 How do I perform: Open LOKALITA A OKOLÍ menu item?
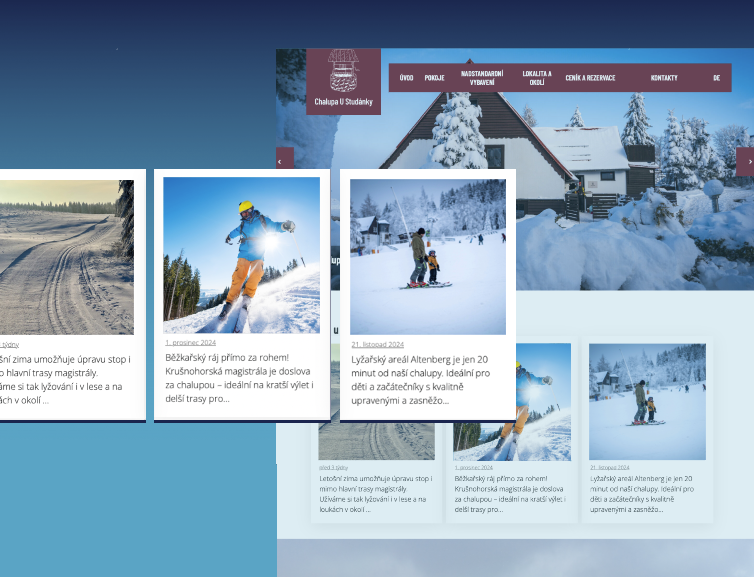(537, 77)
